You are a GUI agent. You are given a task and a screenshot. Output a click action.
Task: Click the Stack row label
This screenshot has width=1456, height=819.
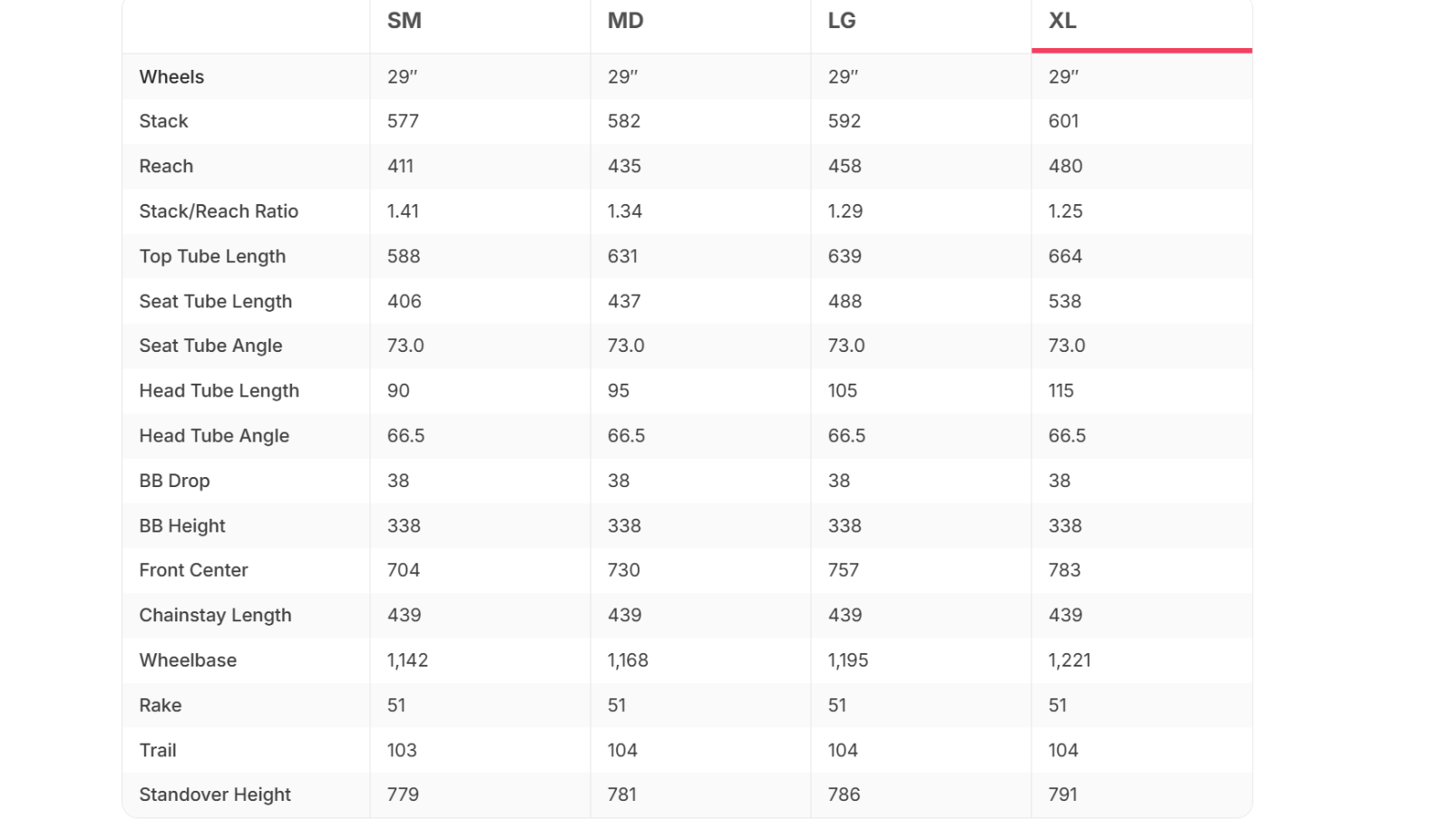coord(163,122)
